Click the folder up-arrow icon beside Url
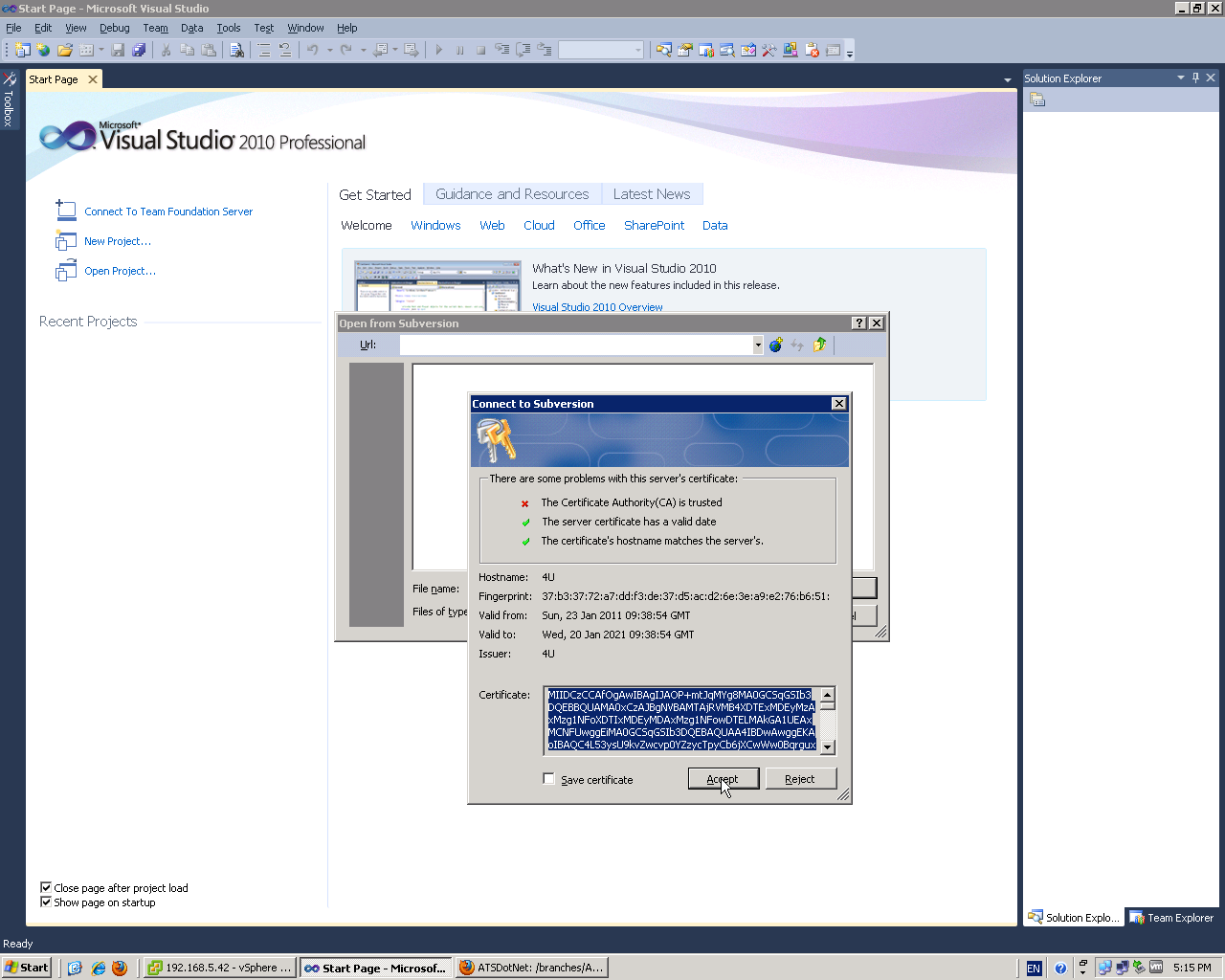Image resolution: width=1225 pixels, height=980 pixels. 819,345
